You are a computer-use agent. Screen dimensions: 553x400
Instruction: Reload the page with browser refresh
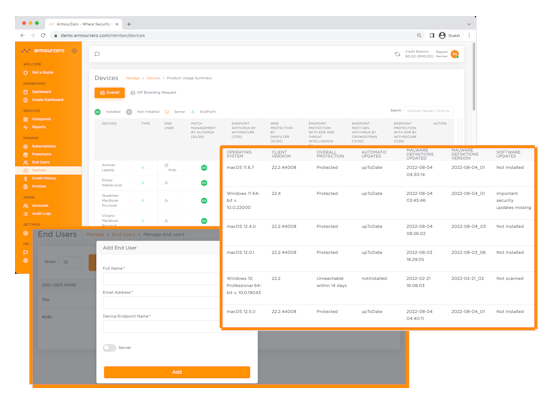pyautogui.click(x=43, y=35)
